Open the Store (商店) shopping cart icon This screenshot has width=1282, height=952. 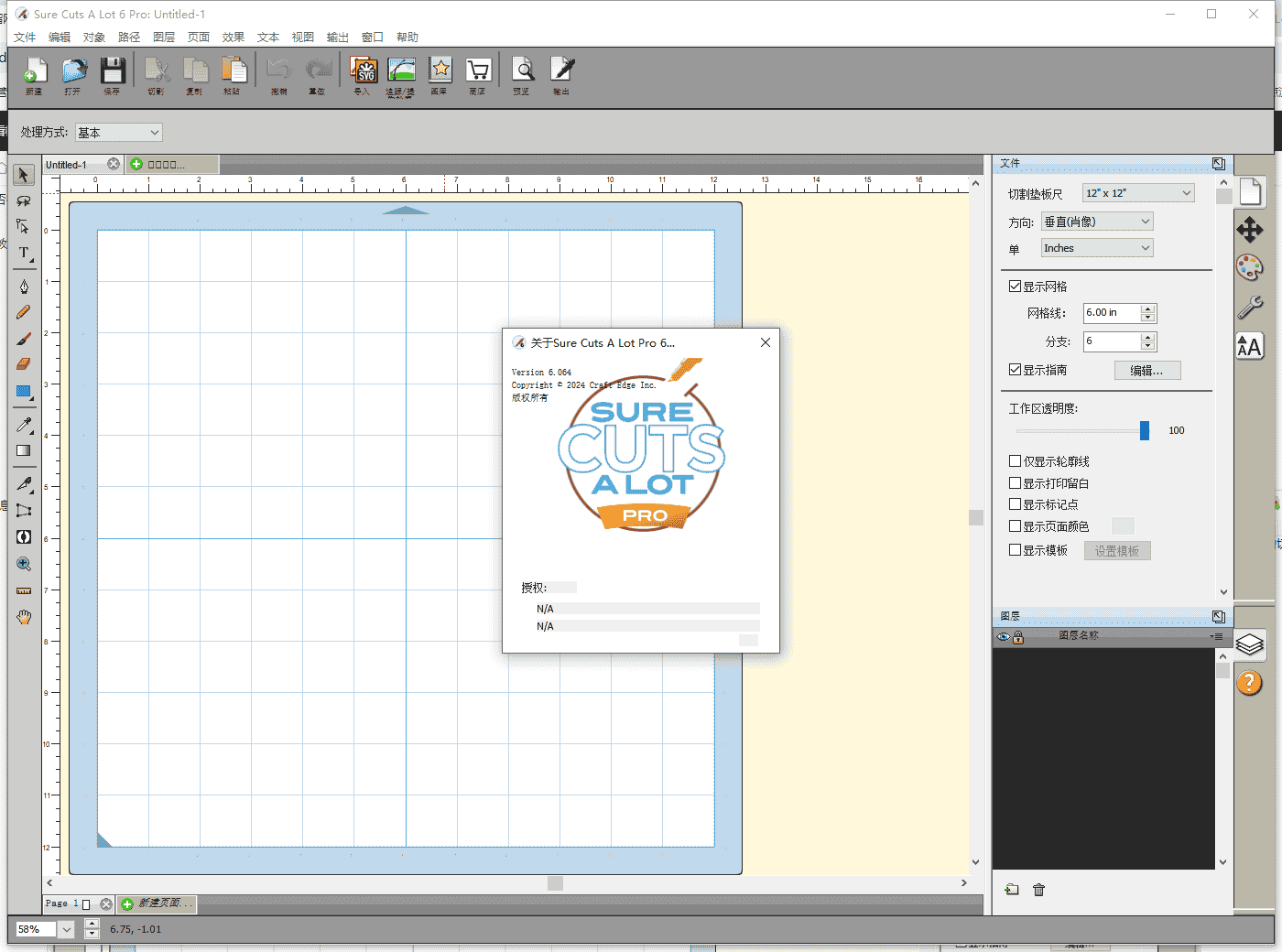478,71
